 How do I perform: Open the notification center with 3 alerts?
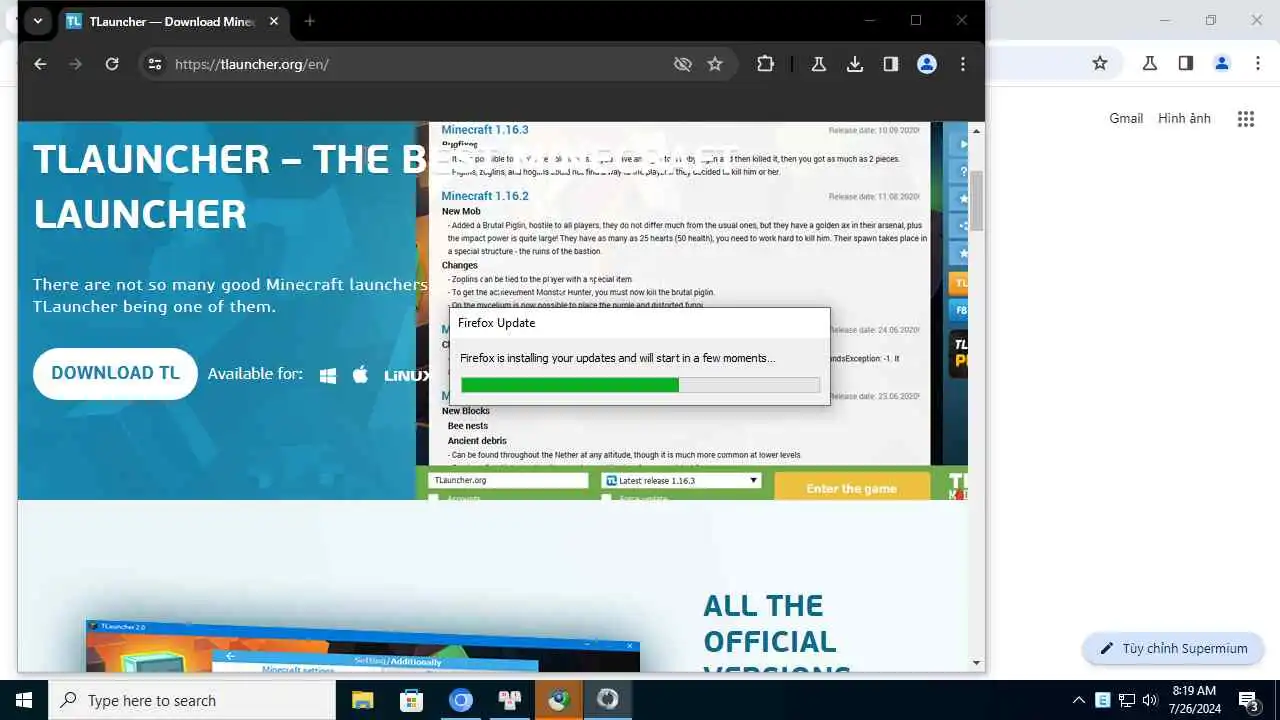click(x=1248, y=700)
